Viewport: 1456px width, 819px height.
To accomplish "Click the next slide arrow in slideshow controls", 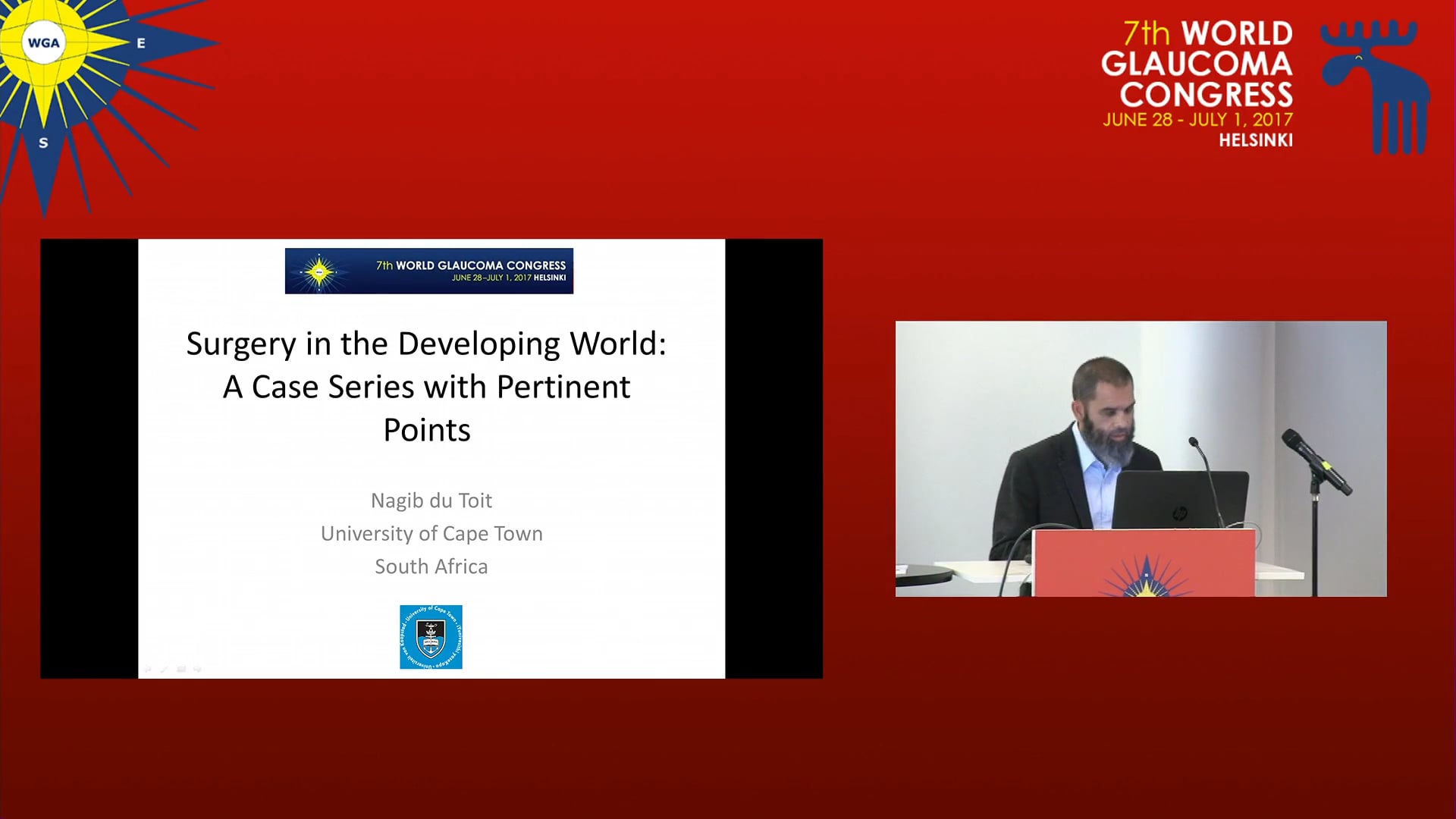I will tap(198, 669).
